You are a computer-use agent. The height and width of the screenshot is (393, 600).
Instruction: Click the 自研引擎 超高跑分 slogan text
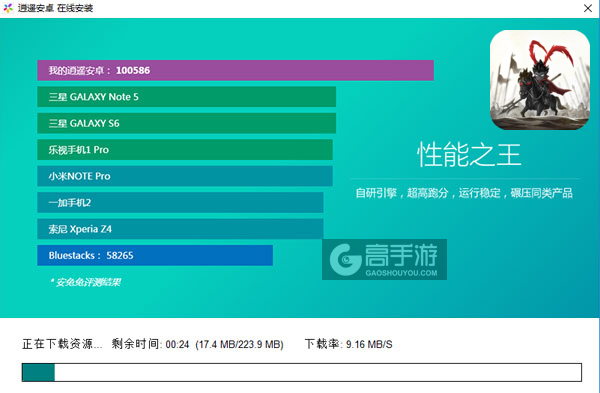(464, 193)
